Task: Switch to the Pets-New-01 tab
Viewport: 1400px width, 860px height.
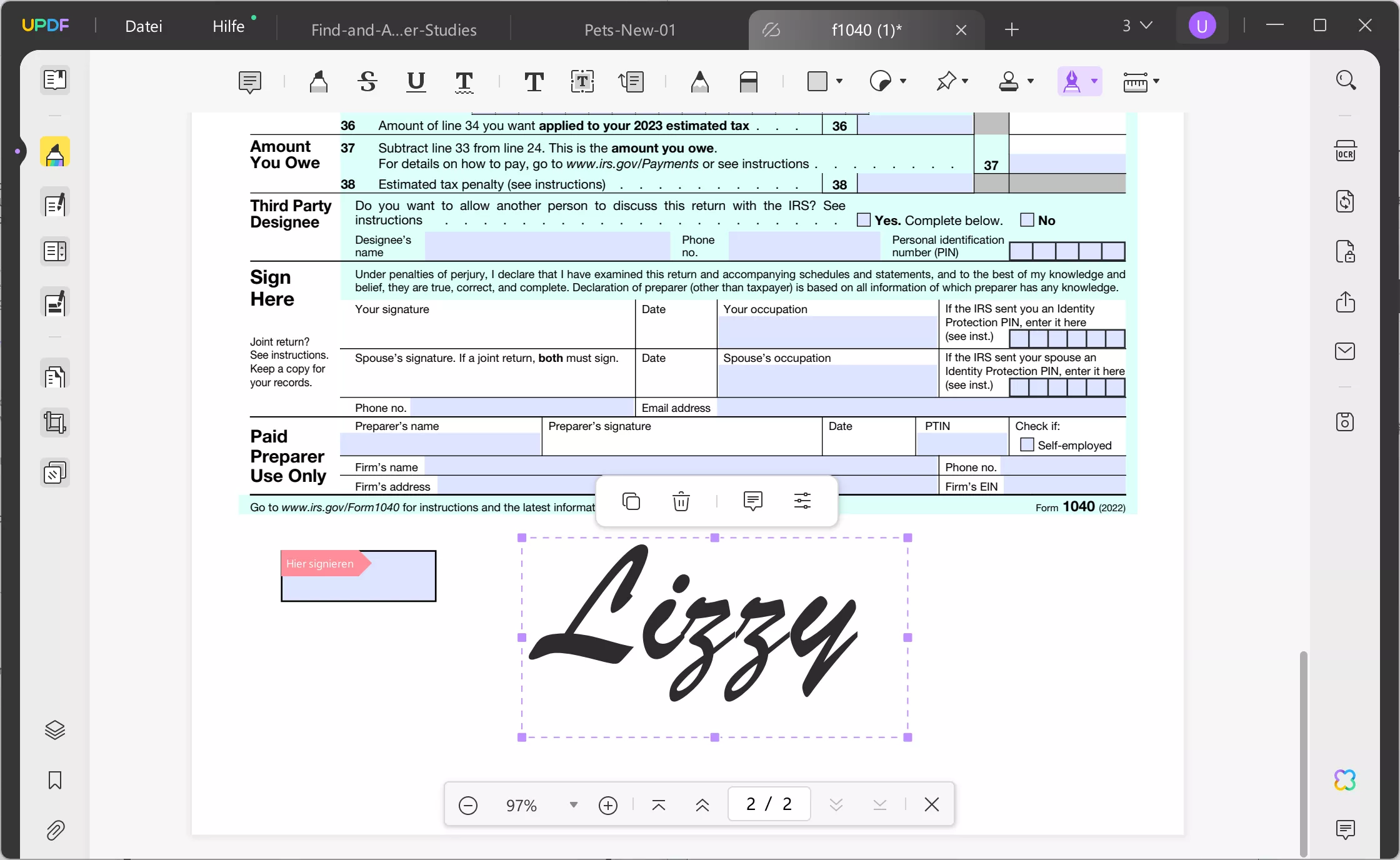Action: pyautogui.click(x=629, y=29)
